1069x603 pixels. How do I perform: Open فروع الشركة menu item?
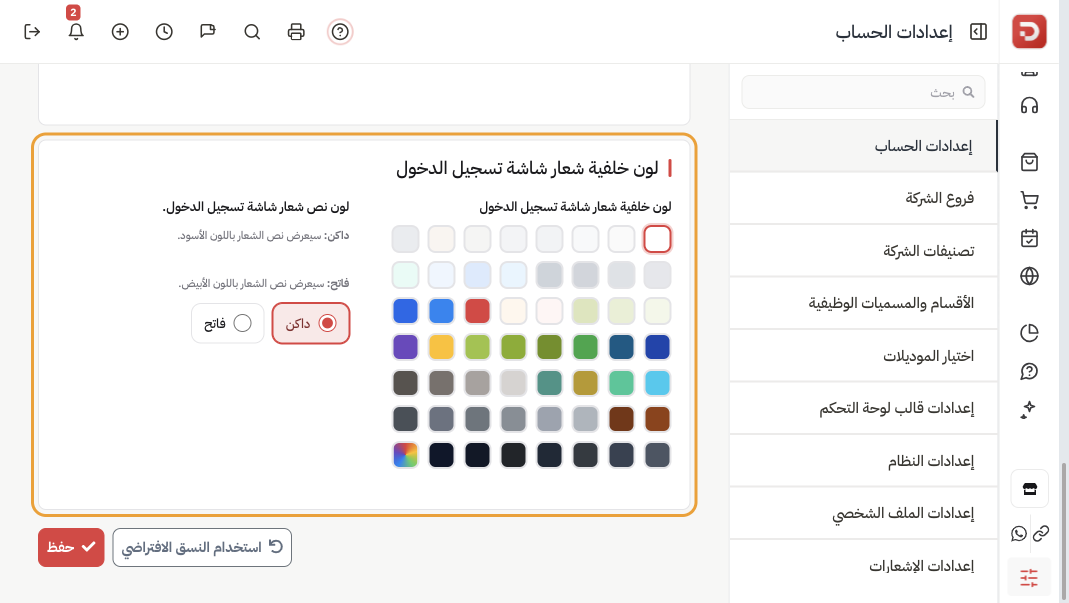click(x=864, y=198)
